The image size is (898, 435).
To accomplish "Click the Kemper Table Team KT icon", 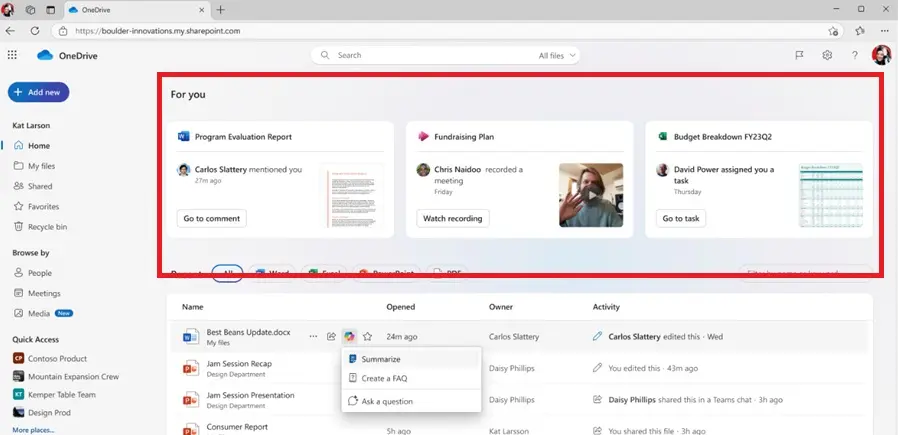I will (x=18, y=394).
